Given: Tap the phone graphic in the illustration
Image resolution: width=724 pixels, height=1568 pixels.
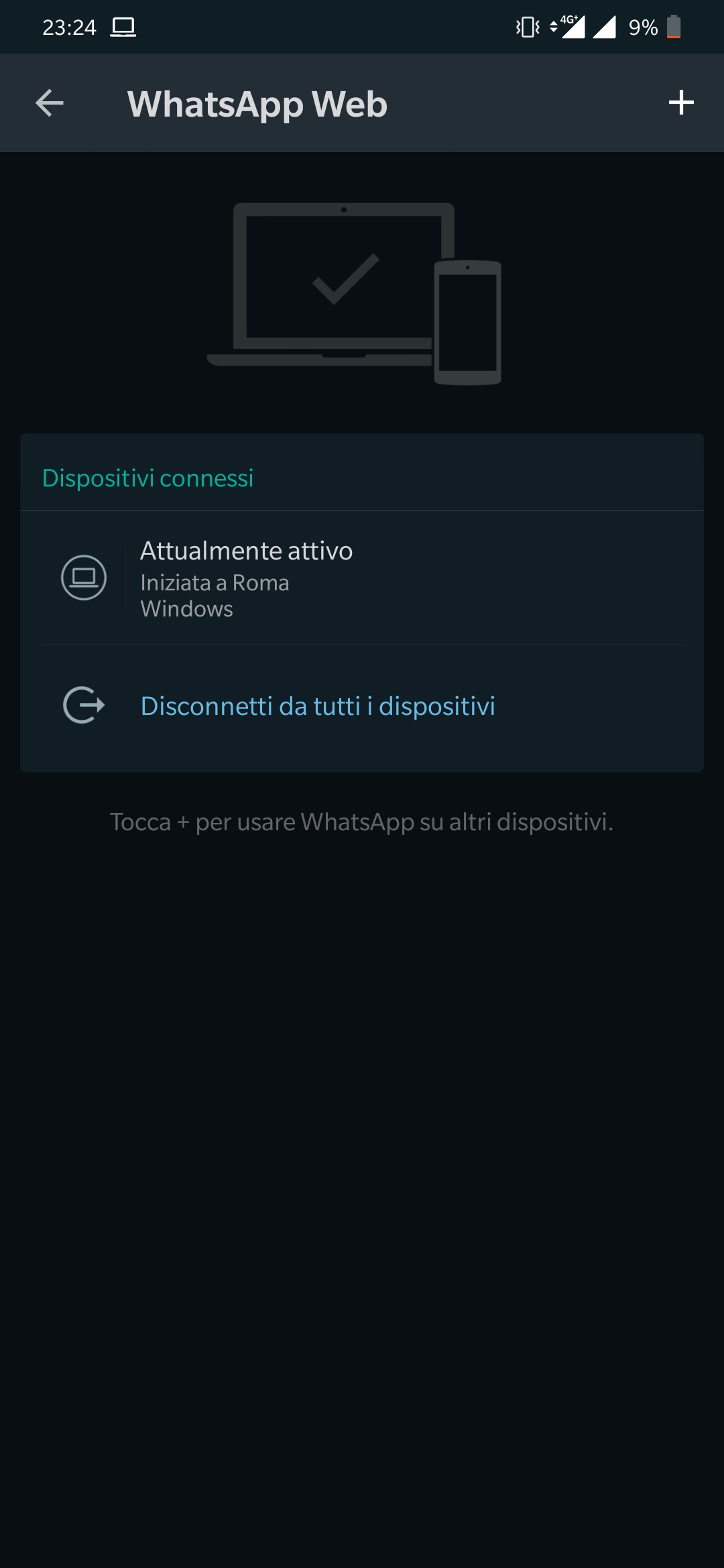Looking at the screenshot, I should [x=467, y=322].
